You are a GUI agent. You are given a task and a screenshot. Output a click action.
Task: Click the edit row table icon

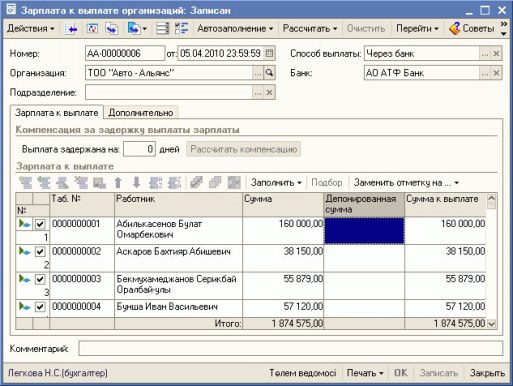(62, 183)
